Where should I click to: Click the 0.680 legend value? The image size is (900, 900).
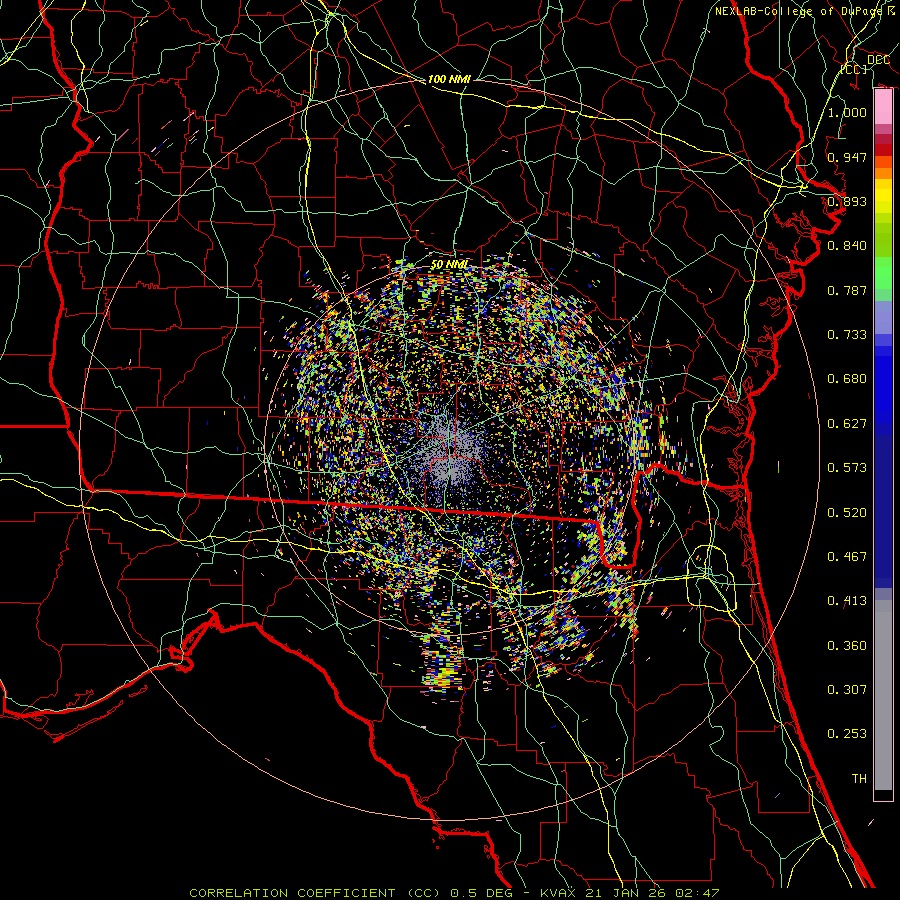847,379
